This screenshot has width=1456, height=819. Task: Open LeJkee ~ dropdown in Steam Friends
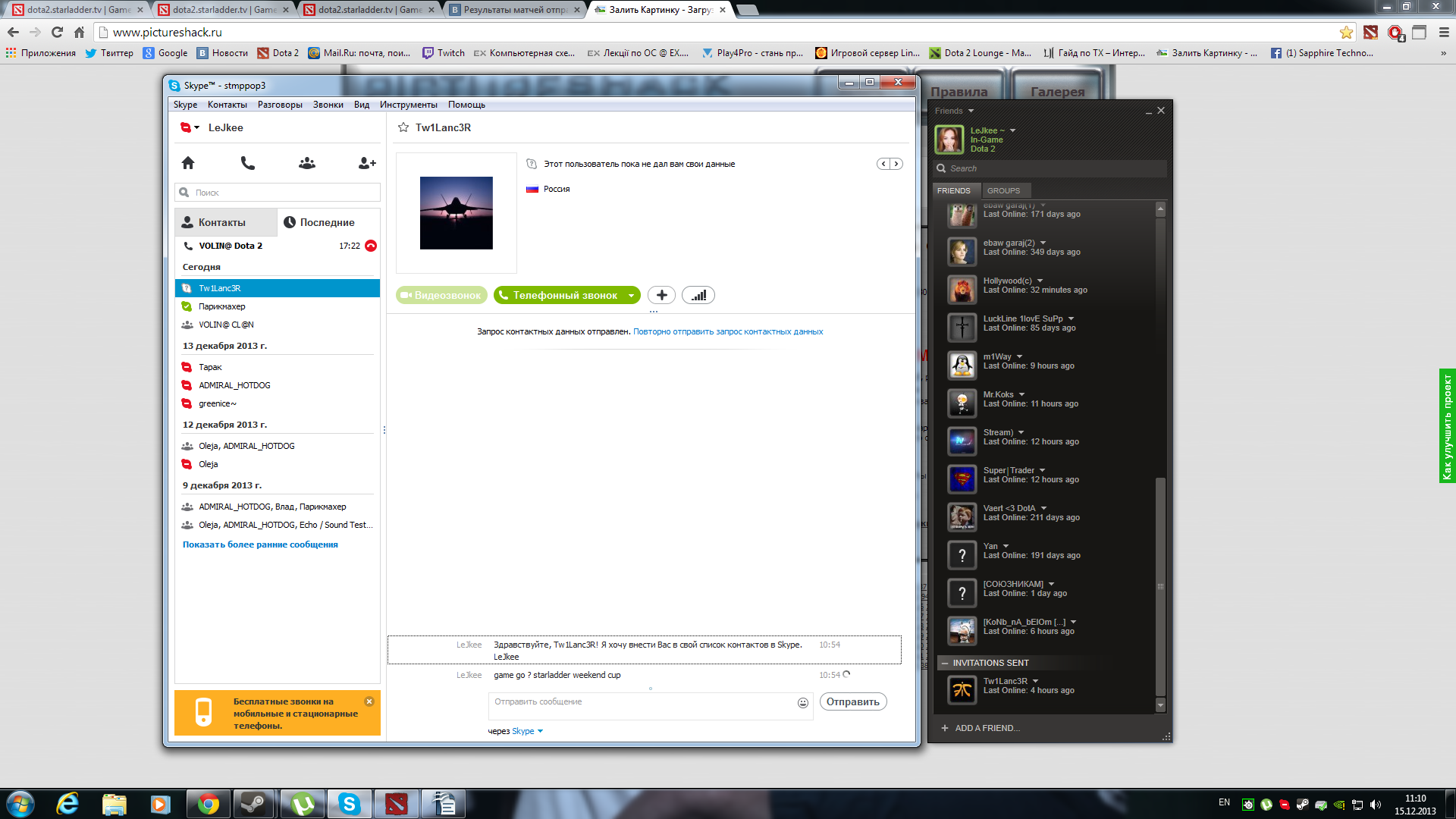point(1012,130)
